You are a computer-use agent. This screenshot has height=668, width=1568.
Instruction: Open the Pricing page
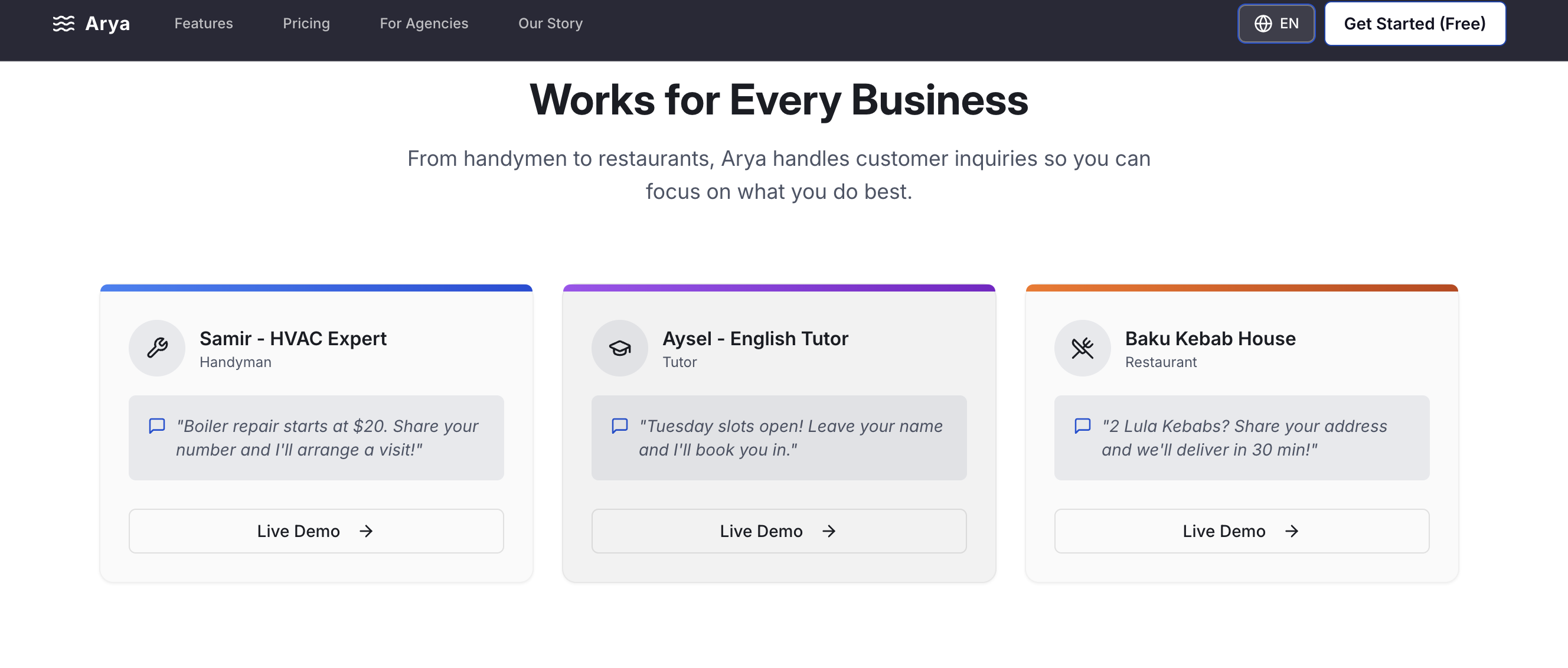(x=306, y=23)
